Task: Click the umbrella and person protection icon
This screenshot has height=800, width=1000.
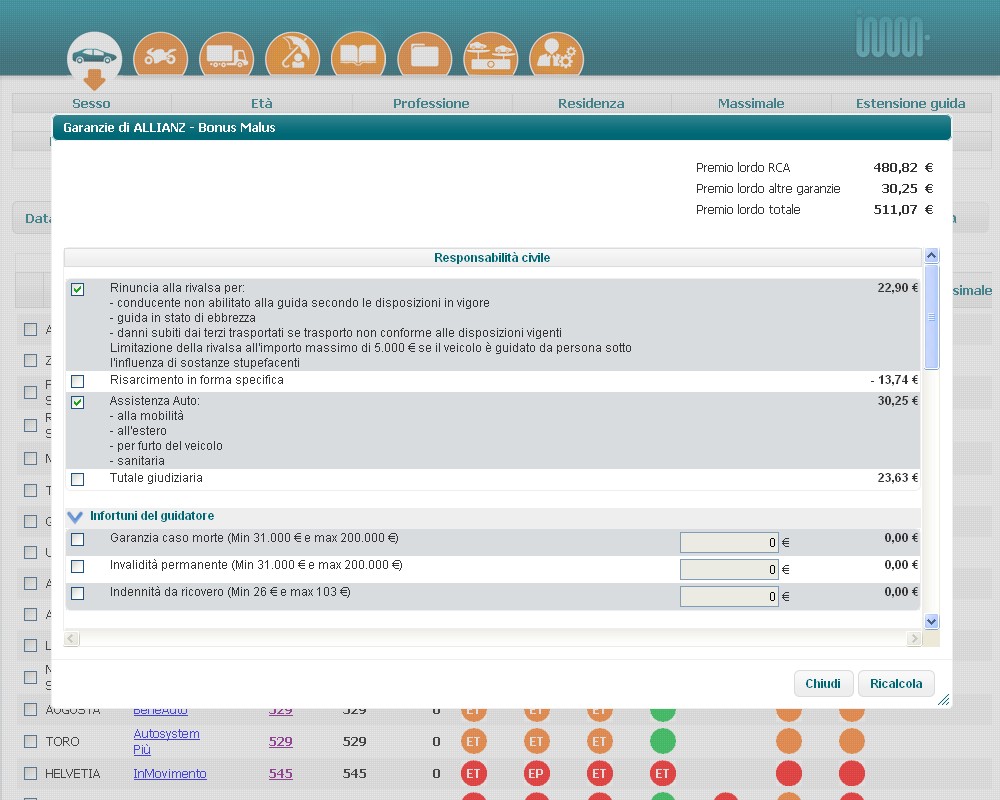Action: tap(293, 57)
